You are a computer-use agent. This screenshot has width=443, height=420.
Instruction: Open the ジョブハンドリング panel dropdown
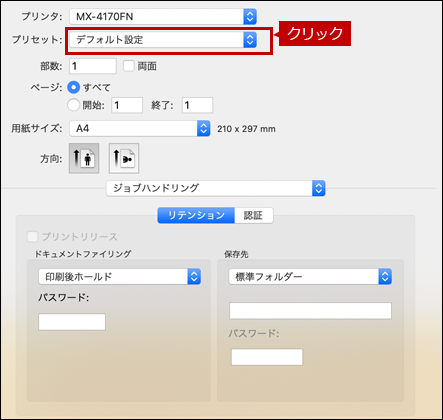point(216,188)
